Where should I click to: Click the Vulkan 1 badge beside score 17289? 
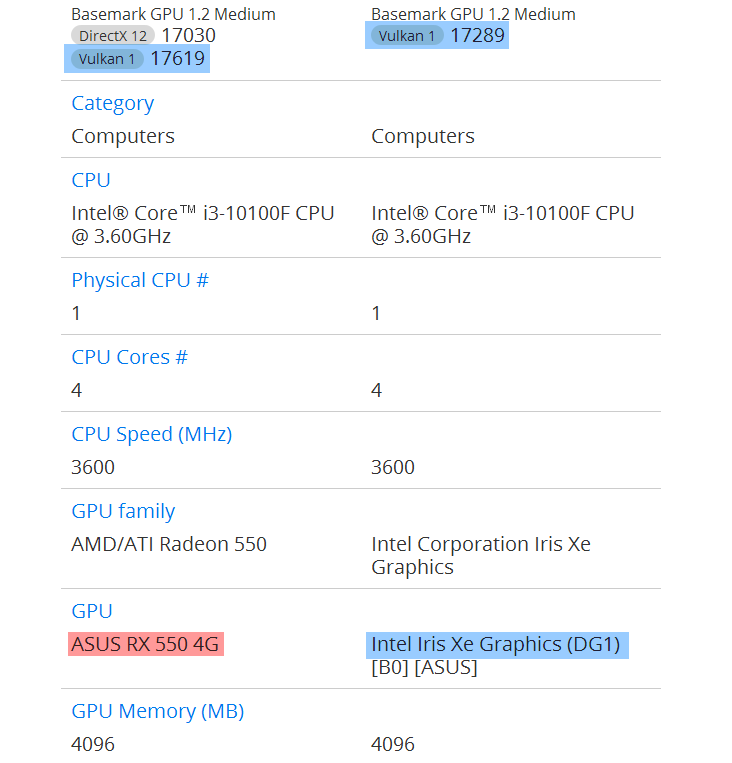coord(407,36)
